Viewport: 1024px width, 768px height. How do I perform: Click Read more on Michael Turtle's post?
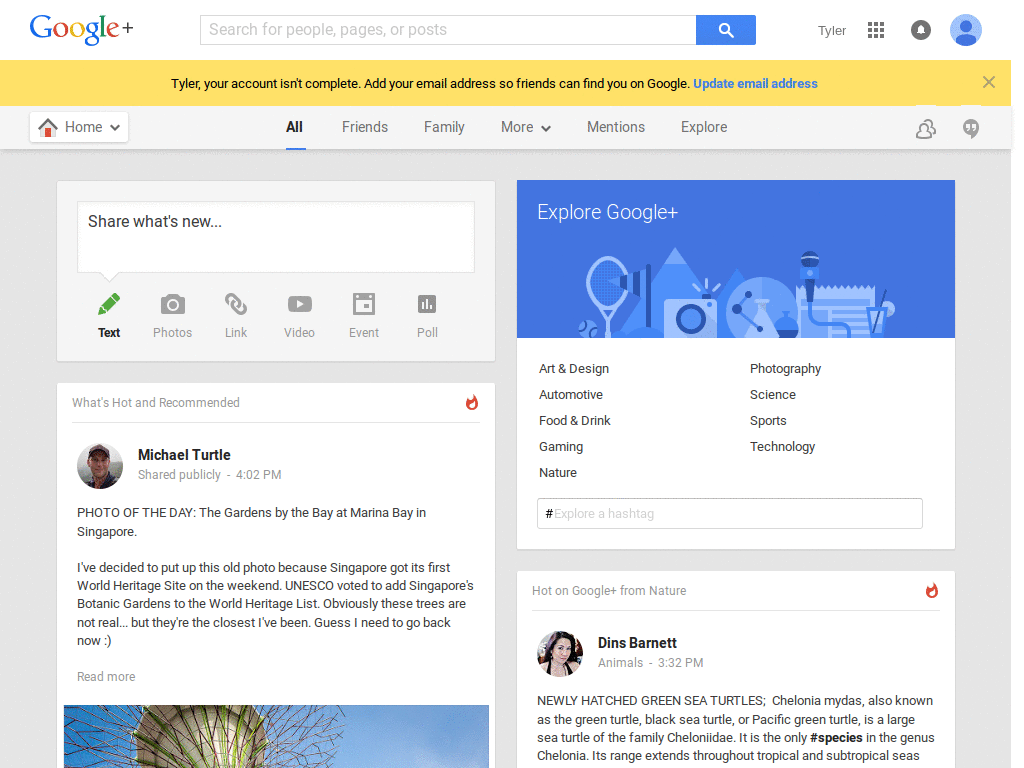106,677
